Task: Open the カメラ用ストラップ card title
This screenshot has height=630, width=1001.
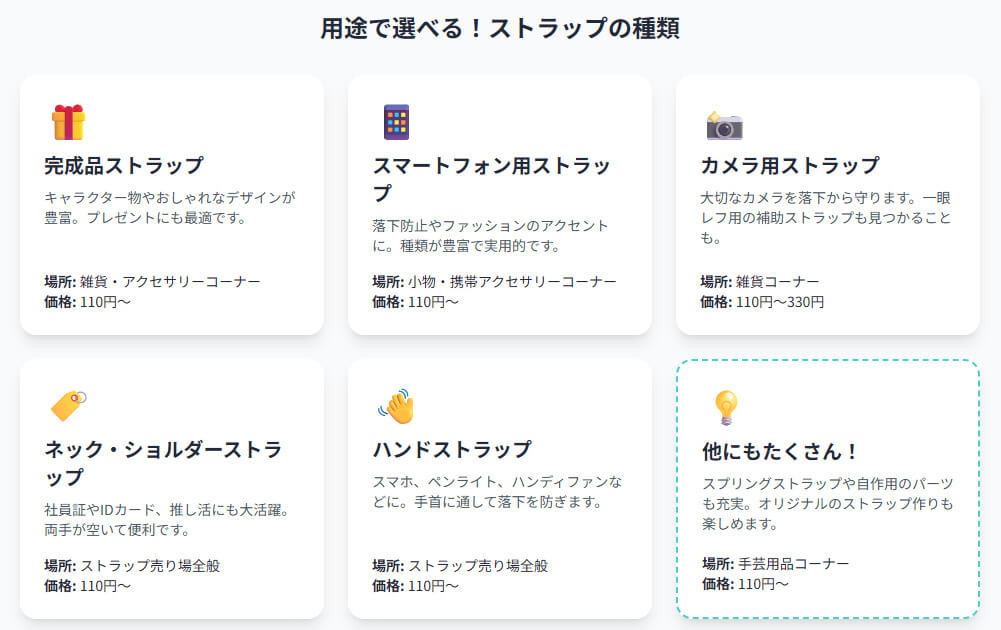Action: click(790, 165)
